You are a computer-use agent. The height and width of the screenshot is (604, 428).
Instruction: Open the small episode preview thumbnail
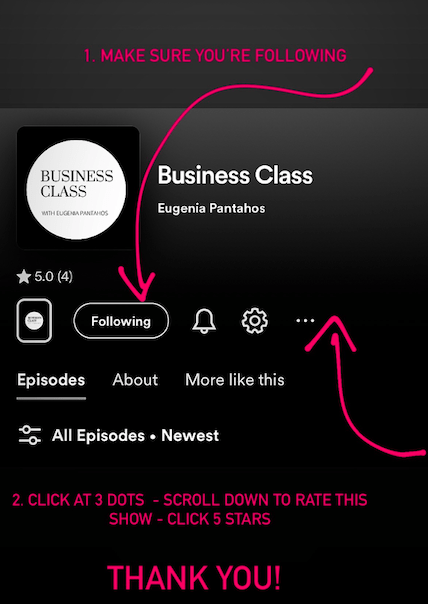coord(34,320)
